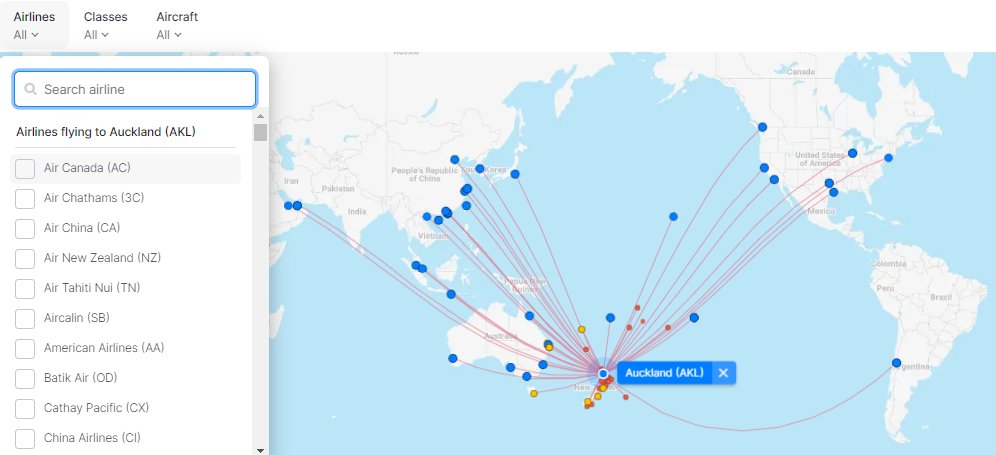Image resolution: width=996 pixels, height=455 pixels.
Task: Click 'Airlines flying to Auckland (AKL)' heading
Action: click(106, 132)
